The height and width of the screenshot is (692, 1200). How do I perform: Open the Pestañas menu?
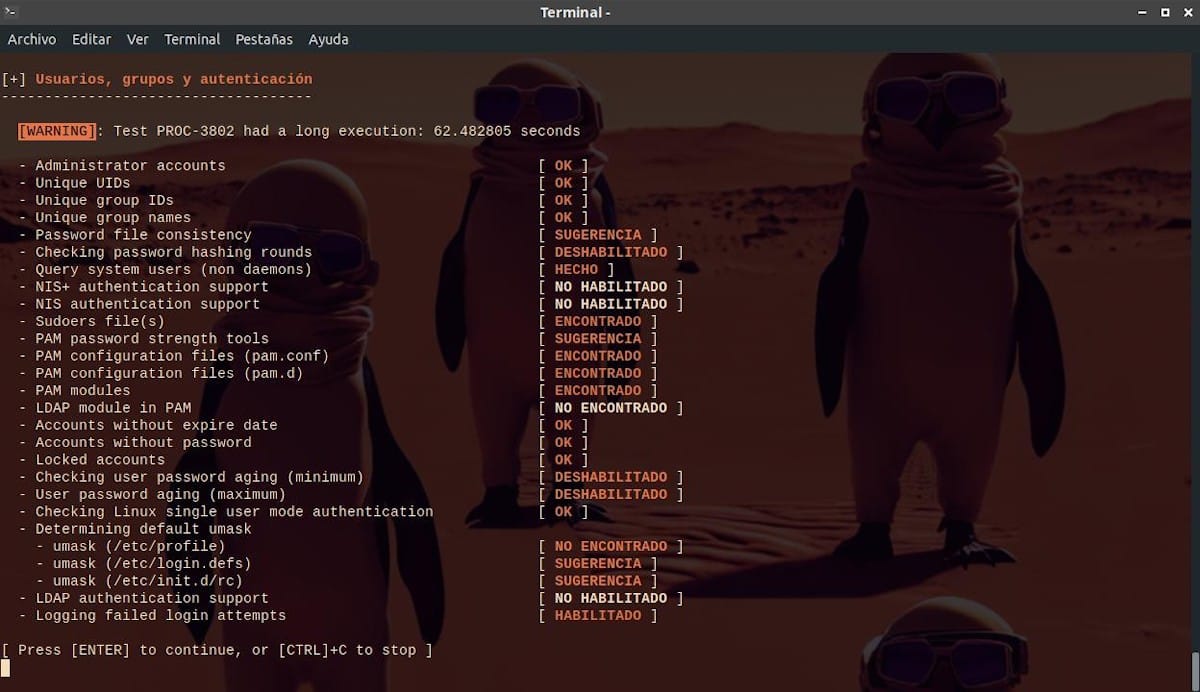click(x=264, y=39)
